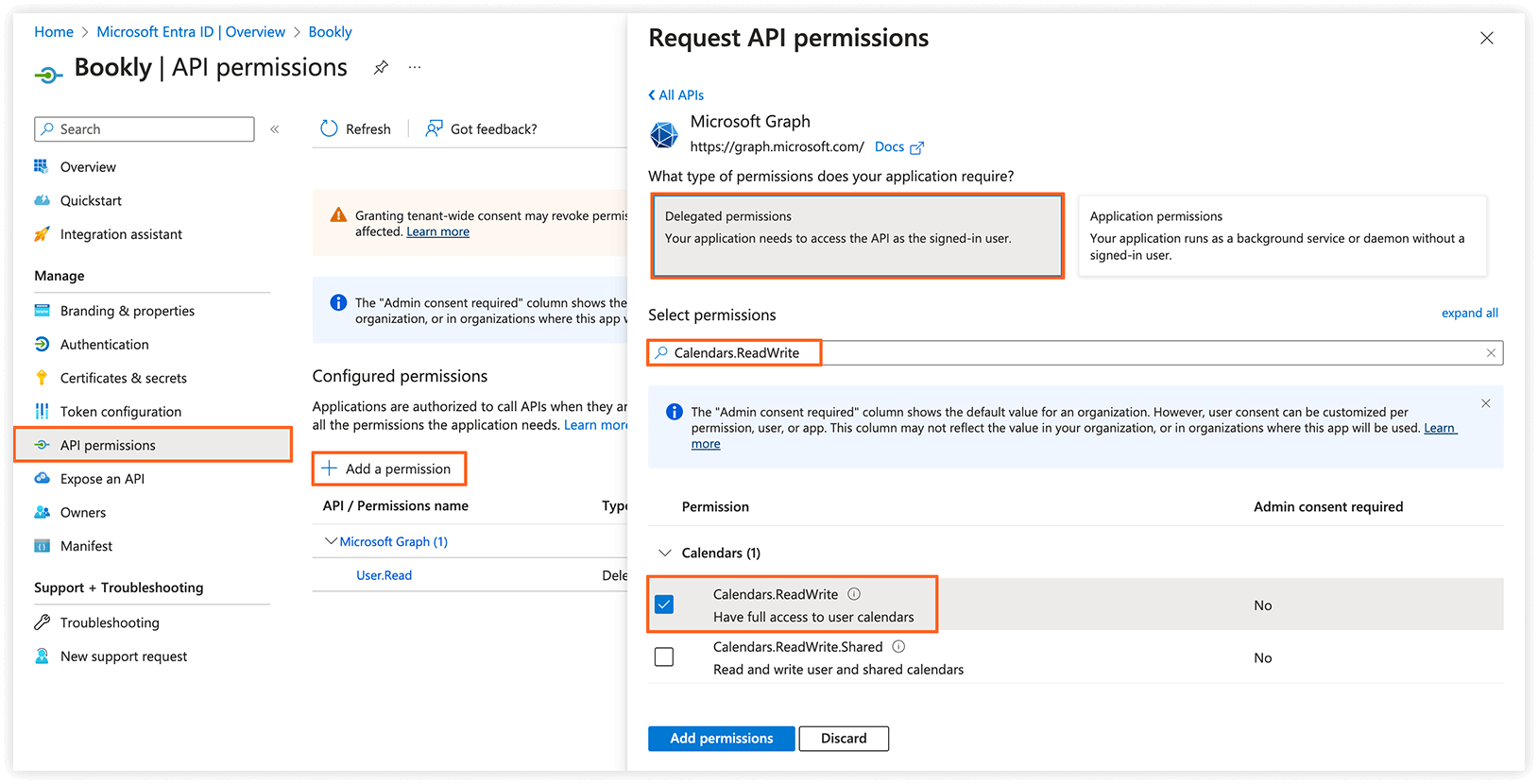
Task: Click the Add permissions button
Action: [722, 739]
